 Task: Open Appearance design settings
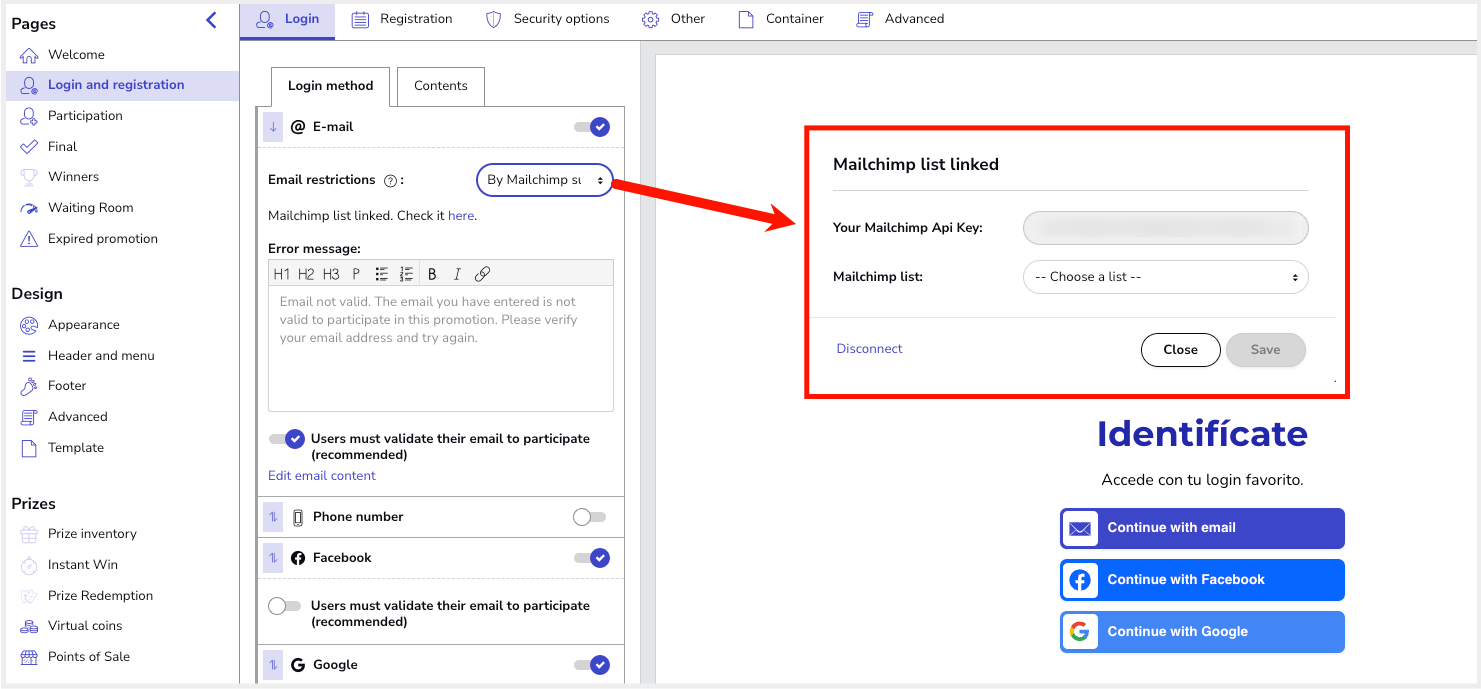tap(83, 325)
